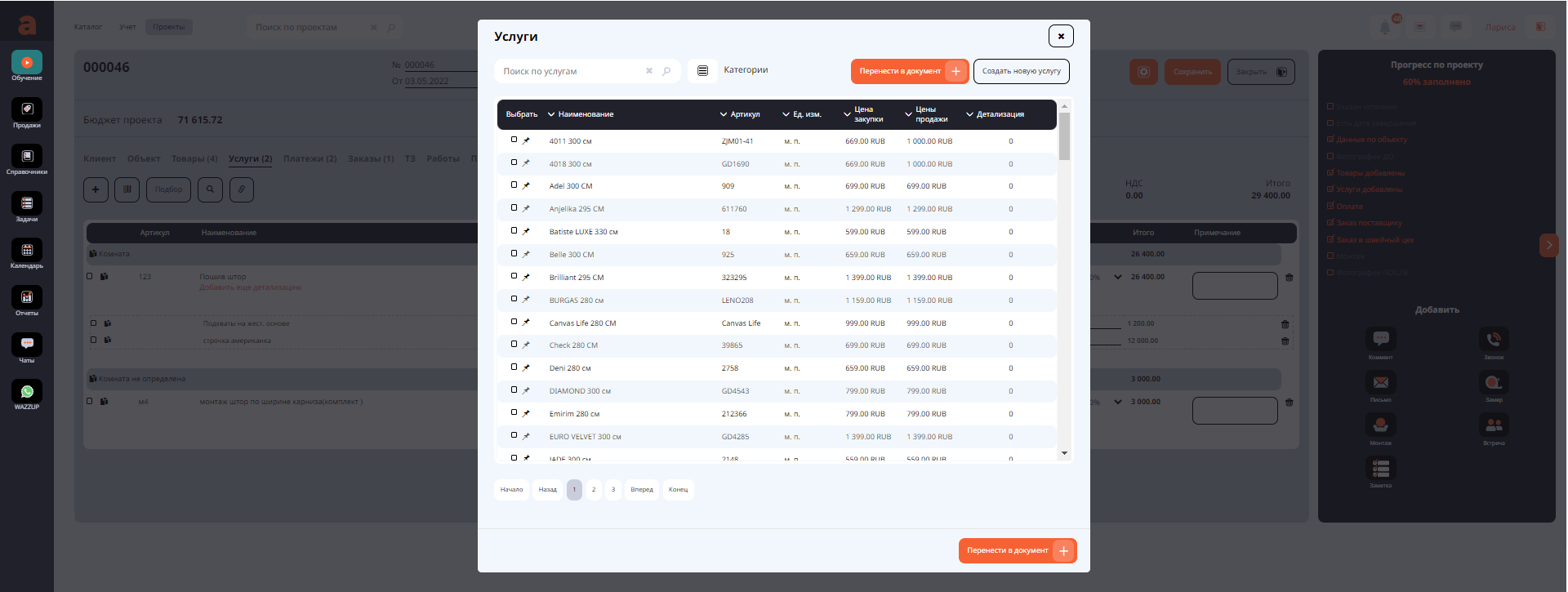1568x592 pixels.
Task: Open WAZZUP in the left sidebar
Action: click(x=27, y=393)
